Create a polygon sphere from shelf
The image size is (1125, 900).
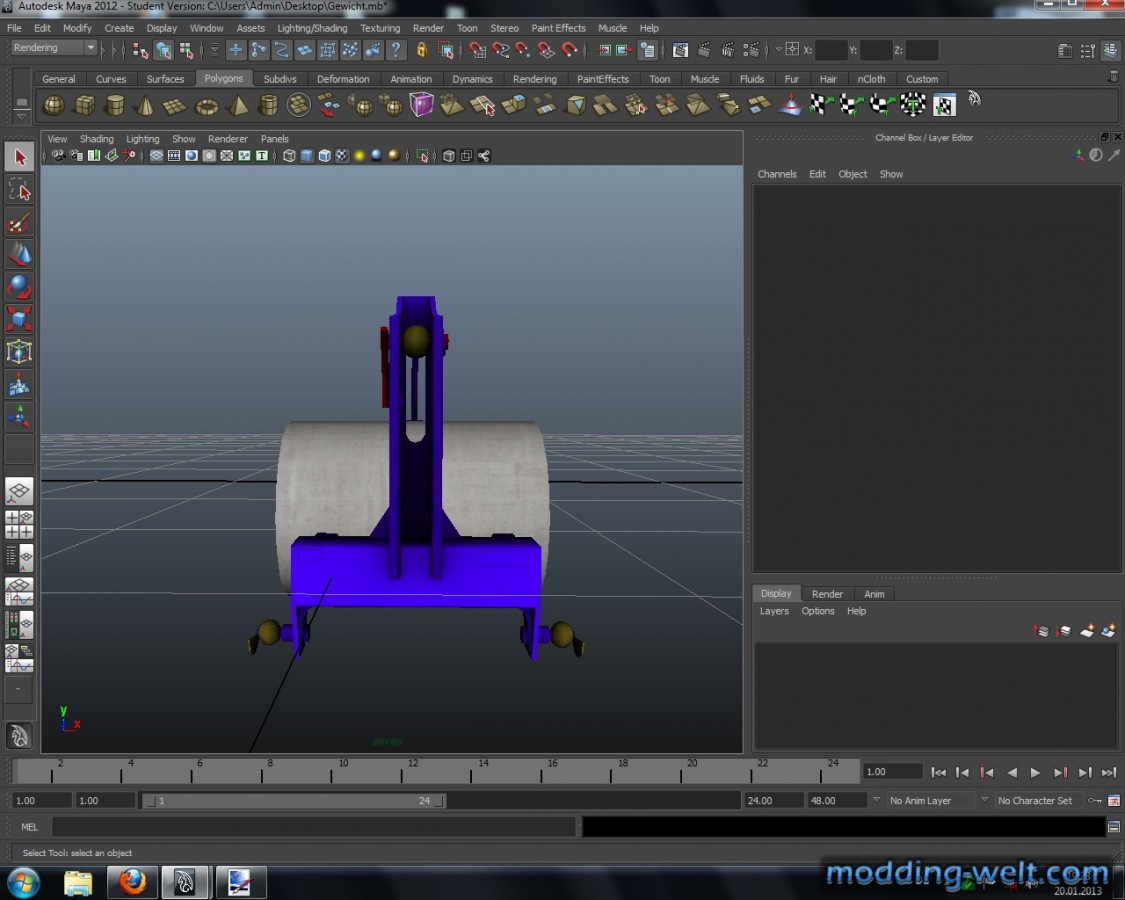click(x=54, y=106)
